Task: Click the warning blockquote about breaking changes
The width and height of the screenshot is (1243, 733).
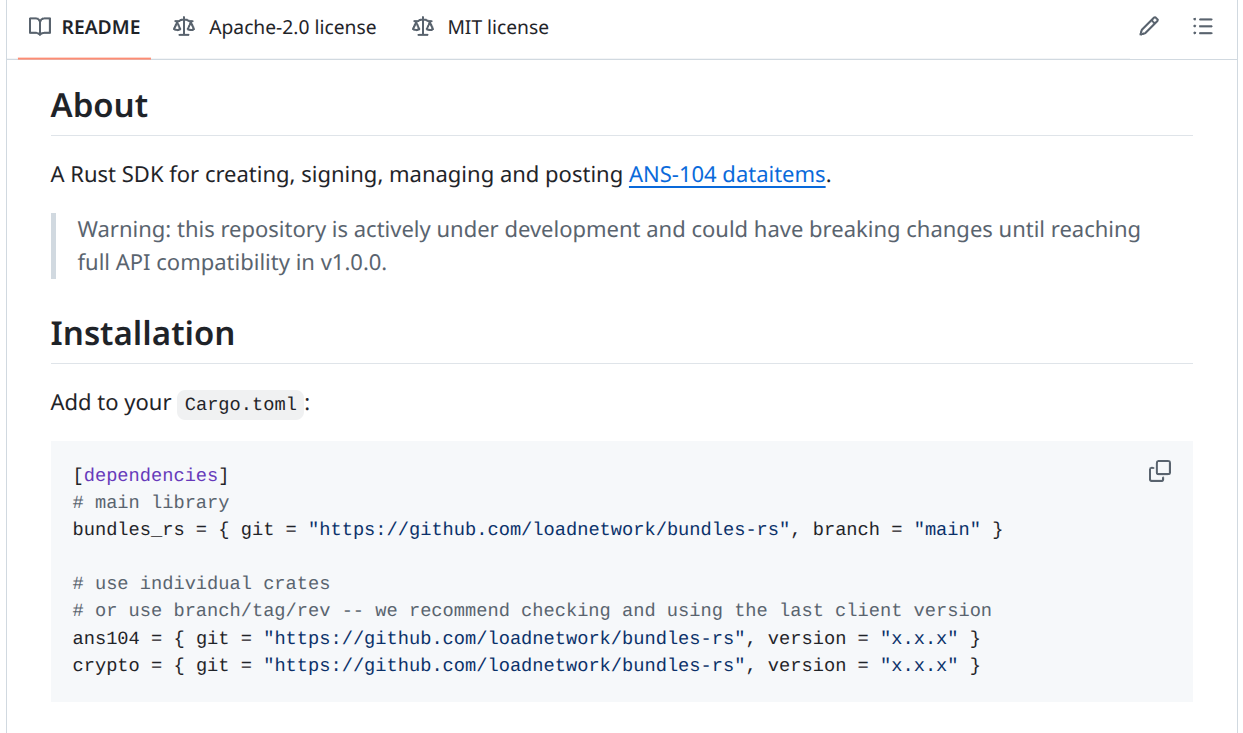Action: [609, 246]
